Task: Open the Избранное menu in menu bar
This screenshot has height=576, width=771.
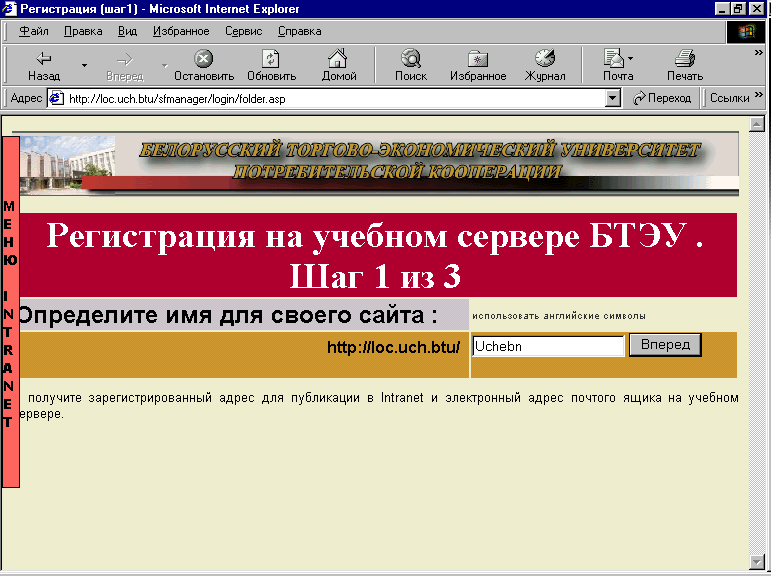Action: [x=181, y=31]
